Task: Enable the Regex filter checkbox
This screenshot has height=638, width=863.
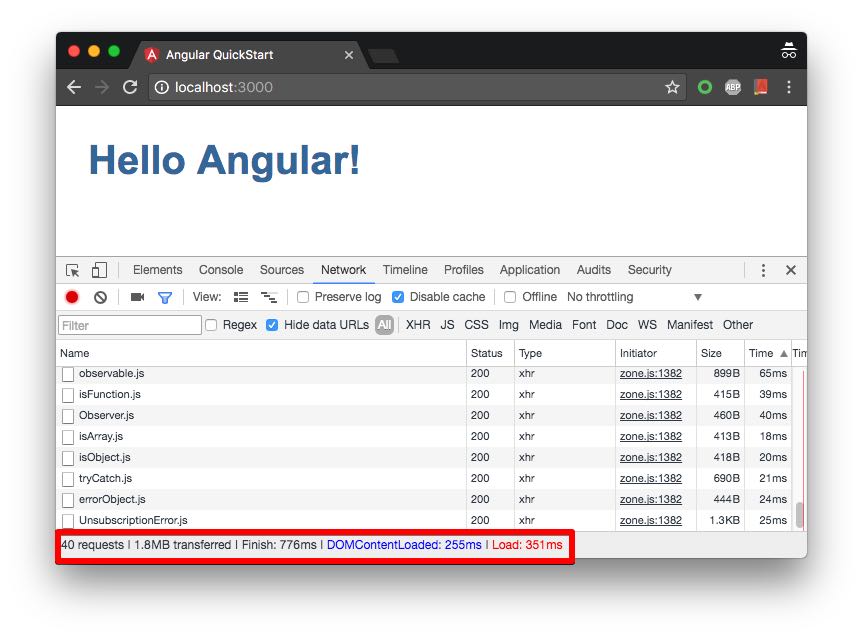Action: tap(211, 325)
